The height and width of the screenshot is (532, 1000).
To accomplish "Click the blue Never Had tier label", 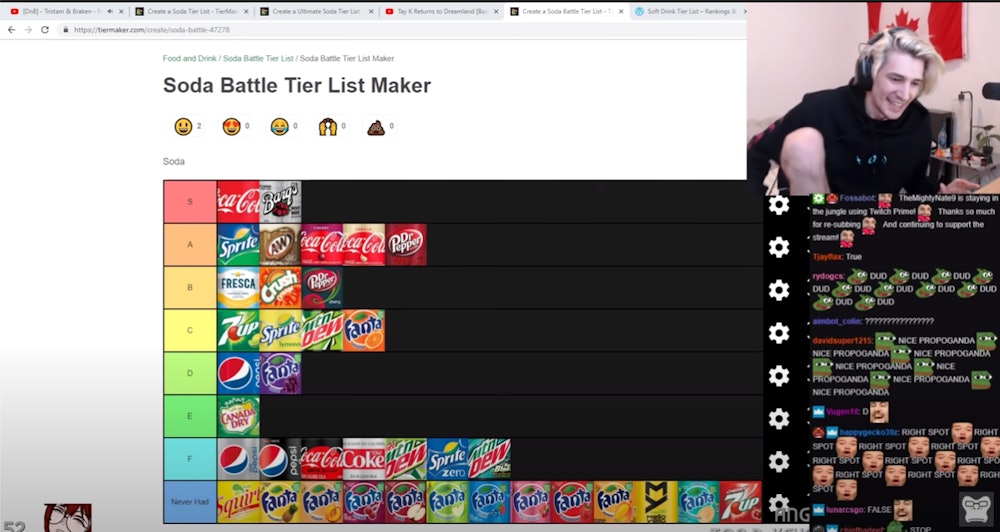I will click(190, 502).
